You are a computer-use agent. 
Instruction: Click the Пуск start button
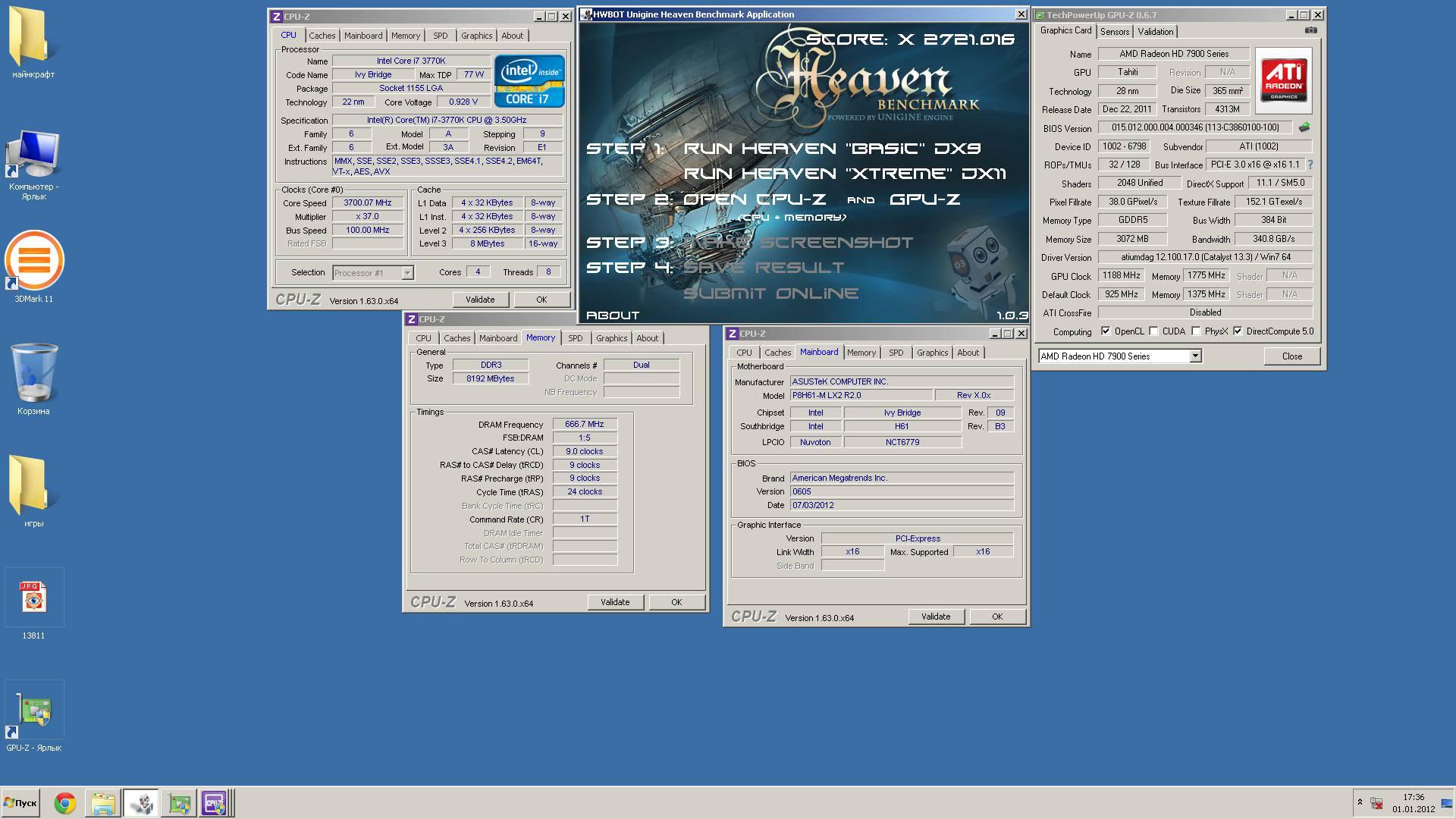pyautogui.click(x=20, y=803)
